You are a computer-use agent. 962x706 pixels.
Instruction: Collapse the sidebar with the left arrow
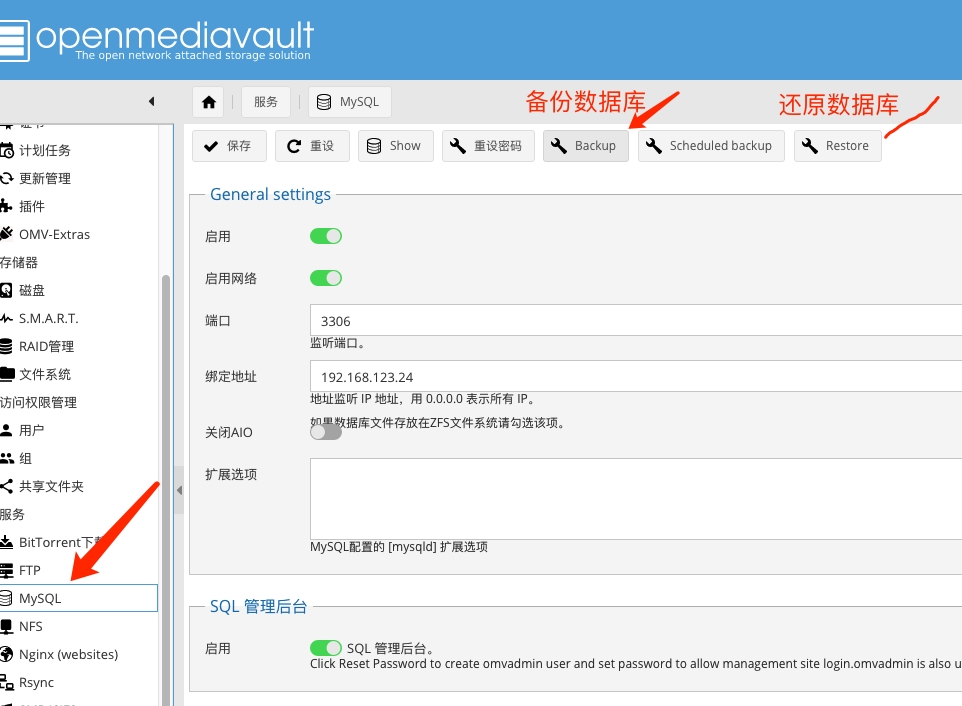coord(152,101)
